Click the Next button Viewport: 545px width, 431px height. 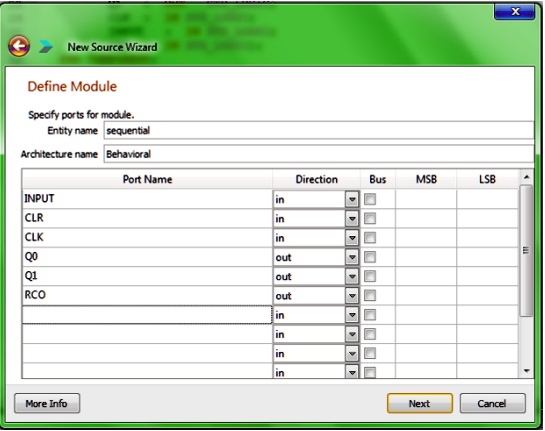[420, 404]
